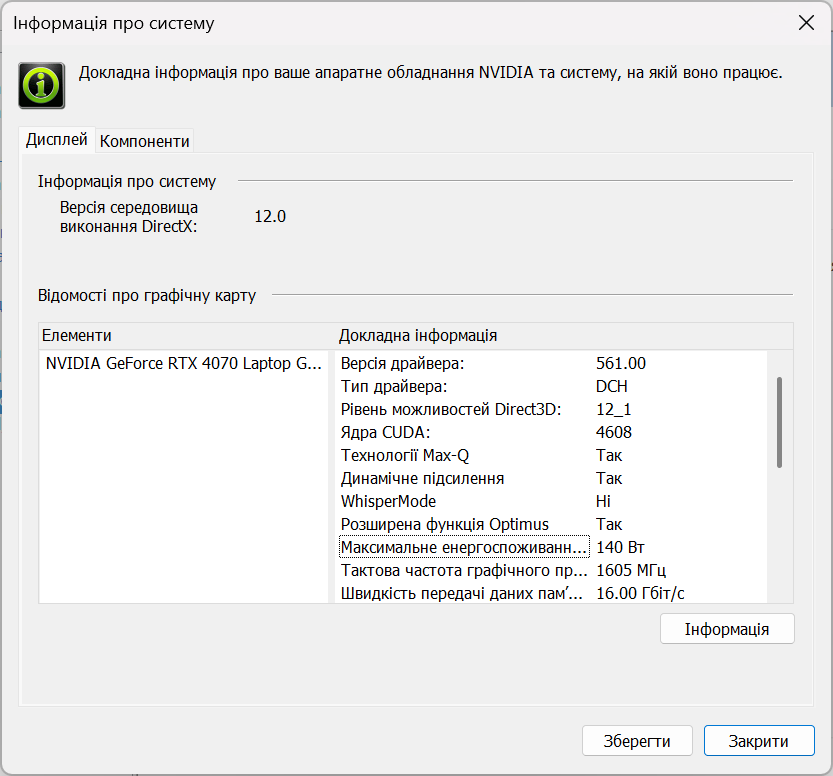This screenshot has width=833, height=776.
Task: Select the Версія драйвера row
Action: (x=553, y=363)
